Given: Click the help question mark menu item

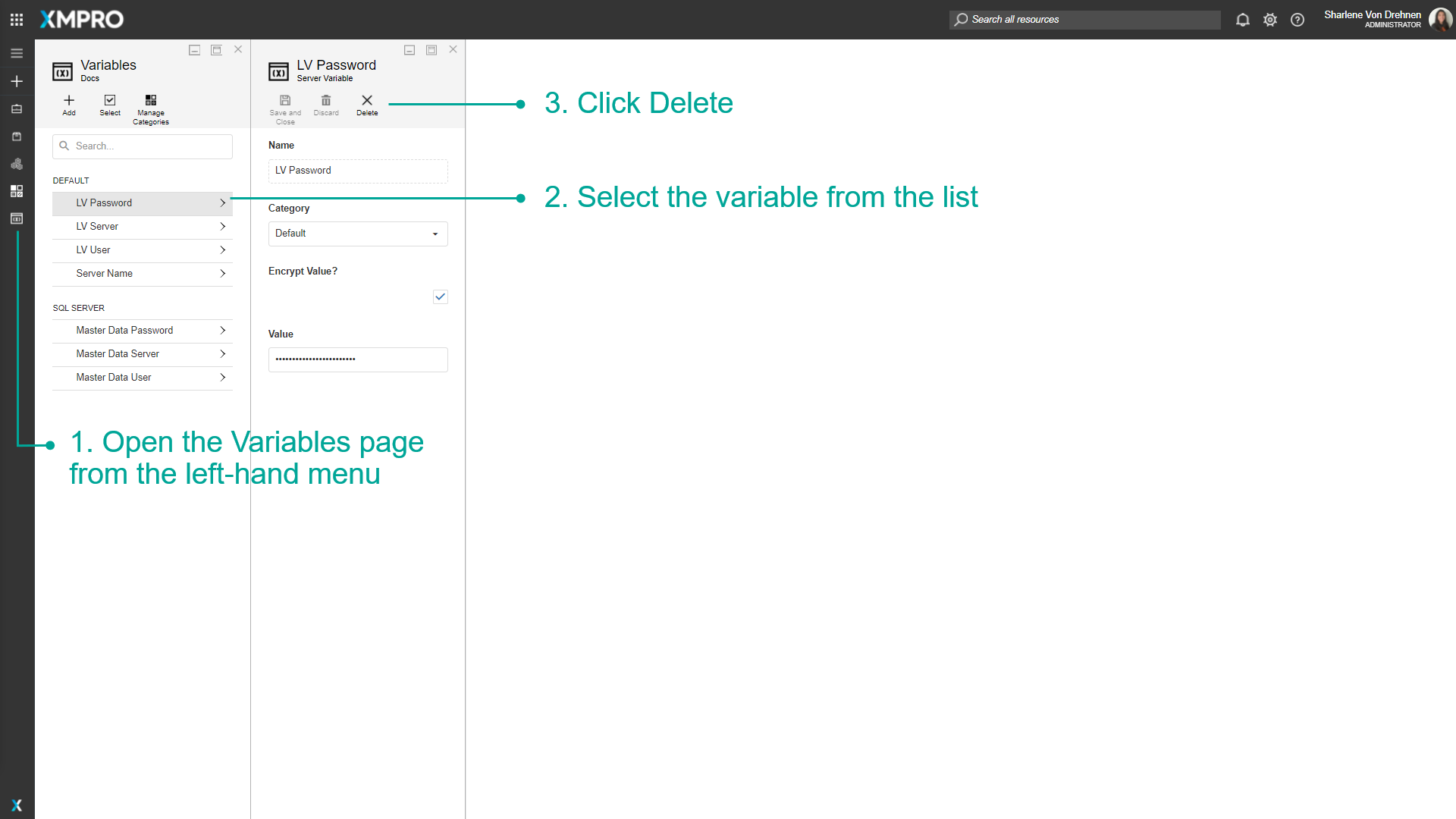Looking at the screenshot, I should [1297, 20].
